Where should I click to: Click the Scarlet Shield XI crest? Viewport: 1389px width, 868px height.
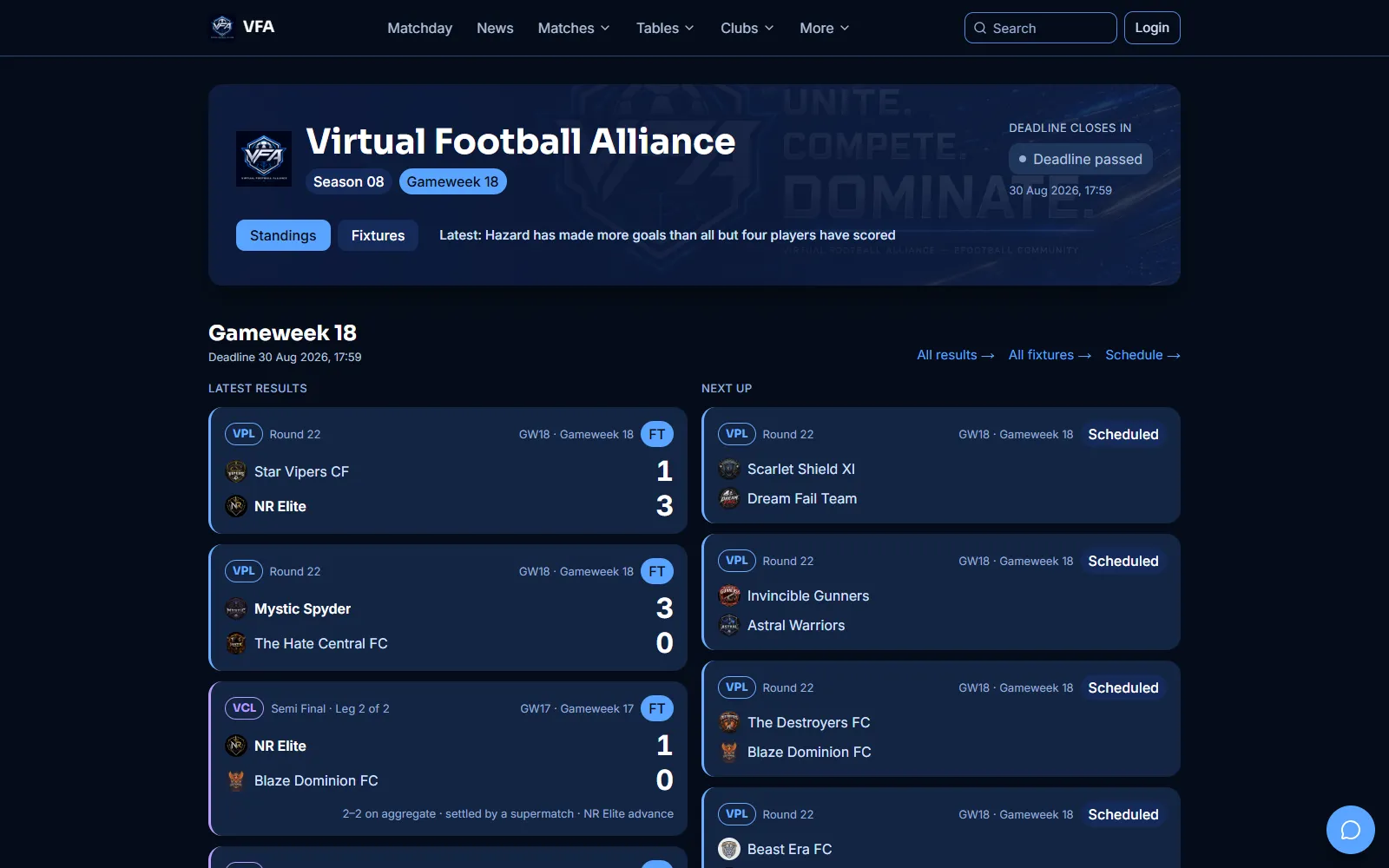[729, 469]
